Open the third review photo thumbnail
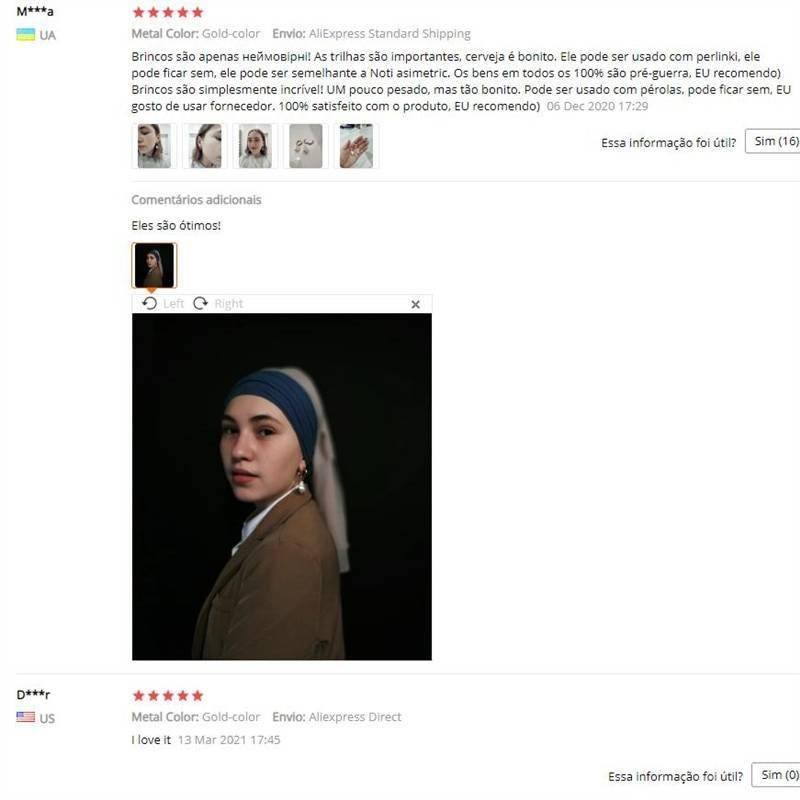 pyautogui.click(x=255, y=146)
